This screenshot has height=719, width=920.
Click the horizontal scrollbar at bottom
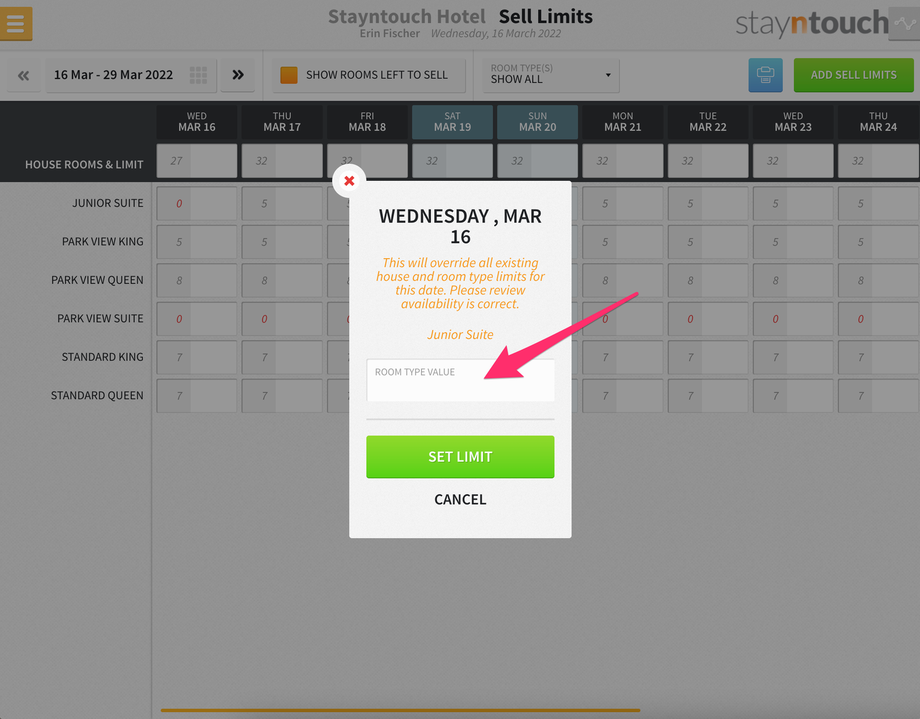(x=400, y=710)
